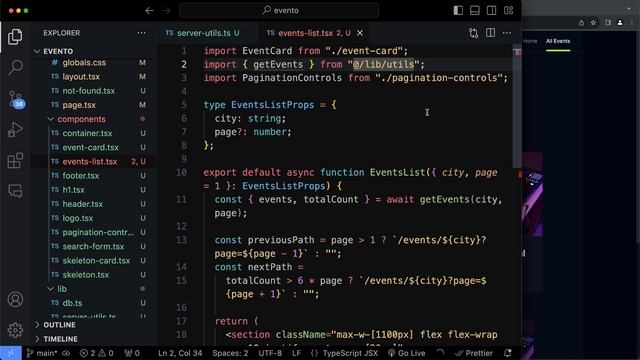Viewport: 640px width, 360px height.
Task: Open skeleton-card.tsx in the explorer
Action: point(96,261)
